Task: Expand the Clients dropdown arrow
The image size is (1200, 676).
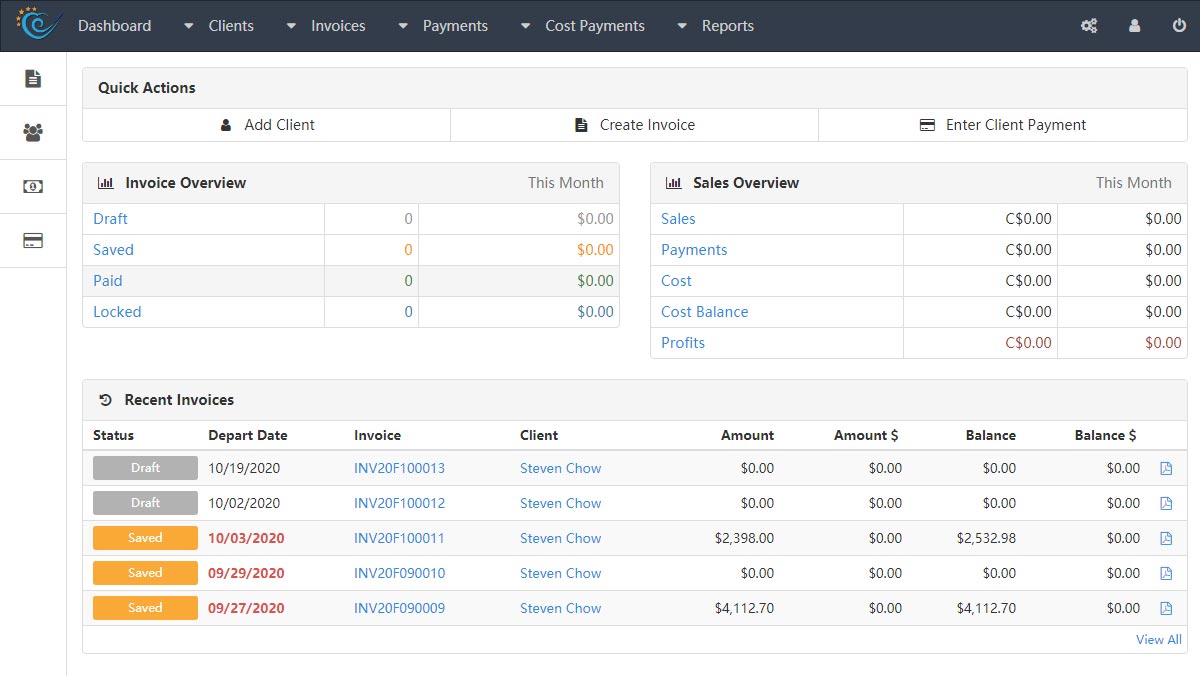Action: click(x=189, y=26)
